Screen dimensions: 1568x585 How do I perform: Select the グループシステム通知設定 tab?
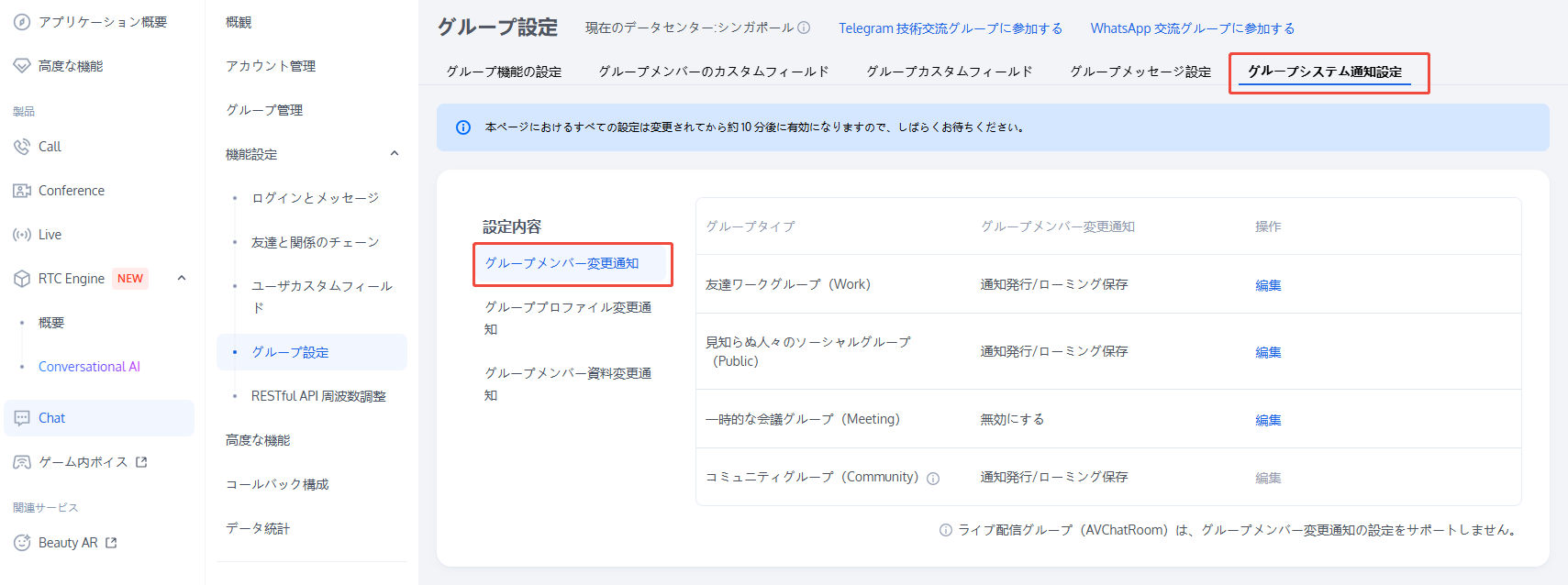(x=1325, y=72)
